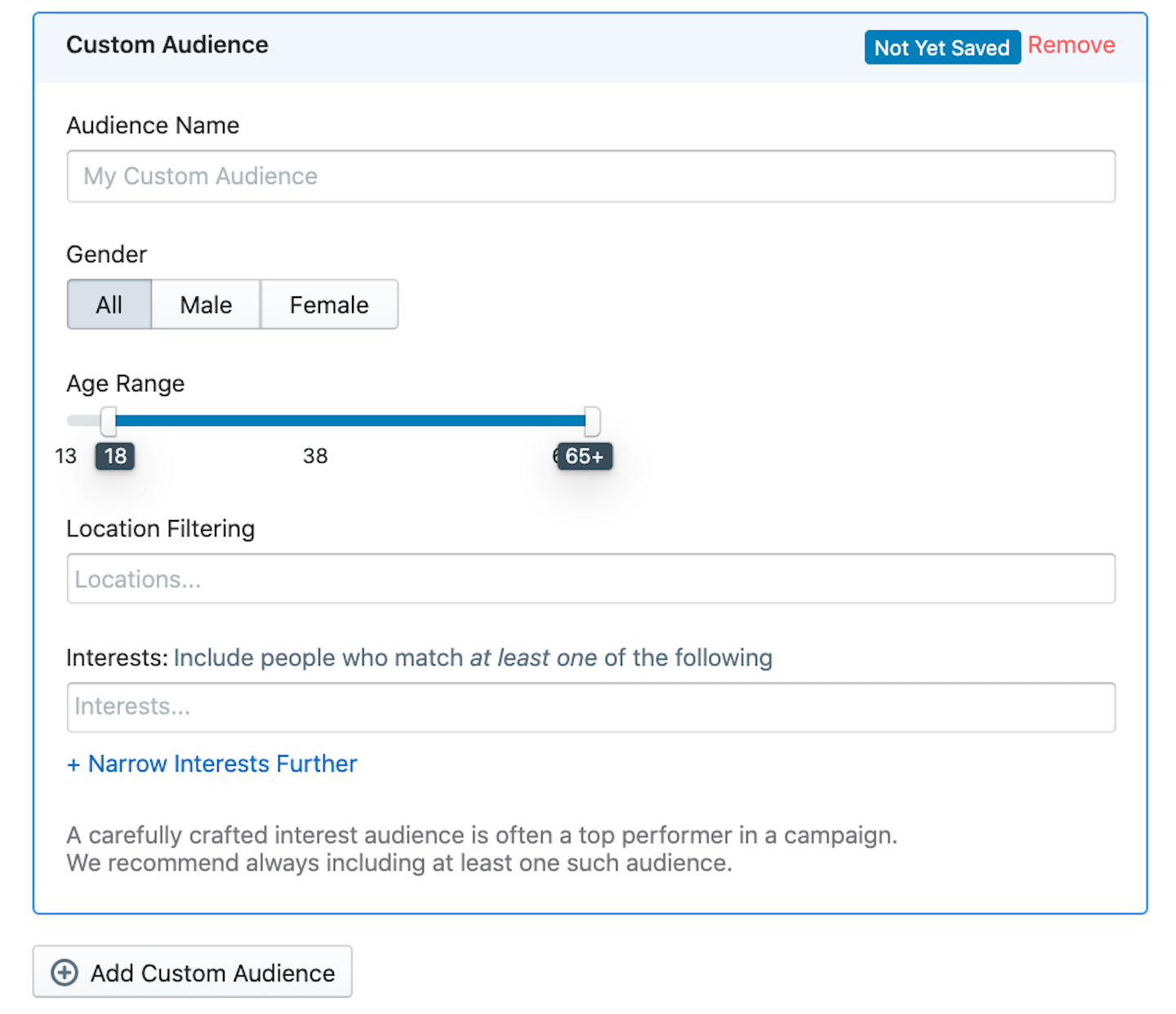Viewport: 1176px width, 1014px height.
Task: Select the Female gender option
Action: coord(329,305)
